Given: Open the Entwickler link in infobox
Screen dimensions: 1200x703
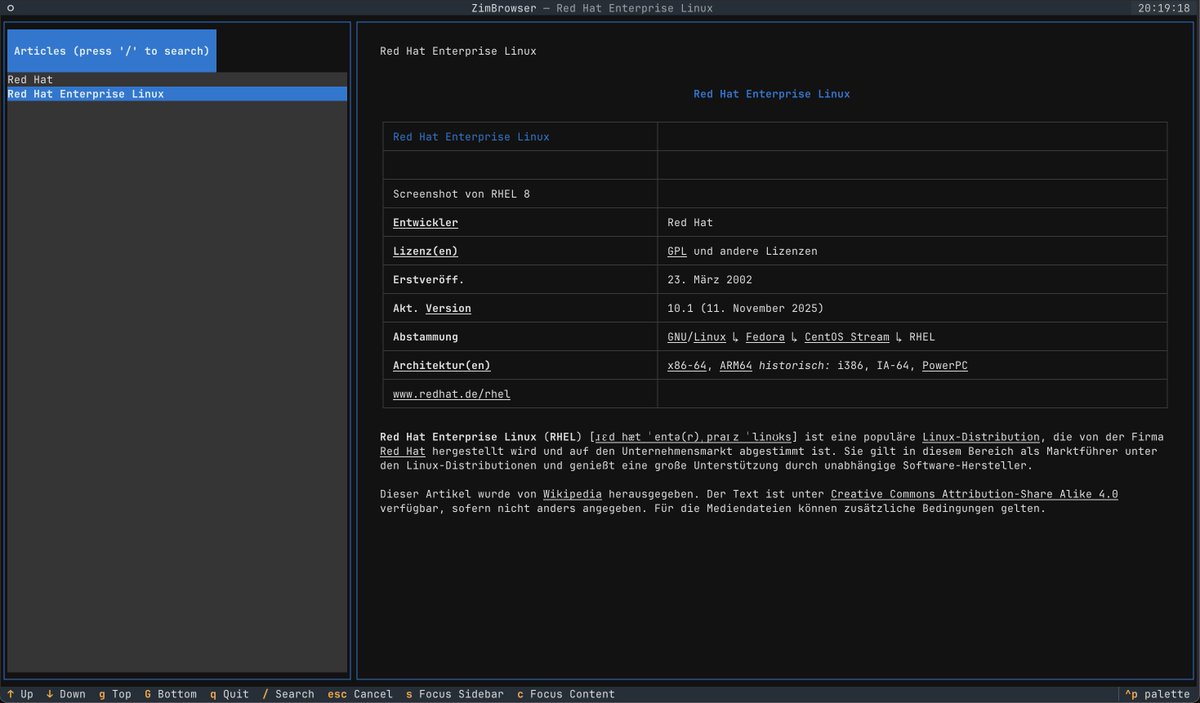Looking at the screenshot, I should 425,223.
